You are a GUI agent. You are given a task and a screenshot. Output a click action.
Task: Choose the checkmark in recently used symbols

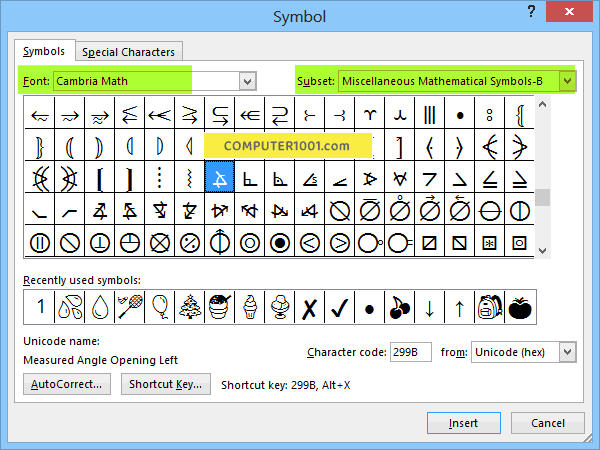coord(340,307)
